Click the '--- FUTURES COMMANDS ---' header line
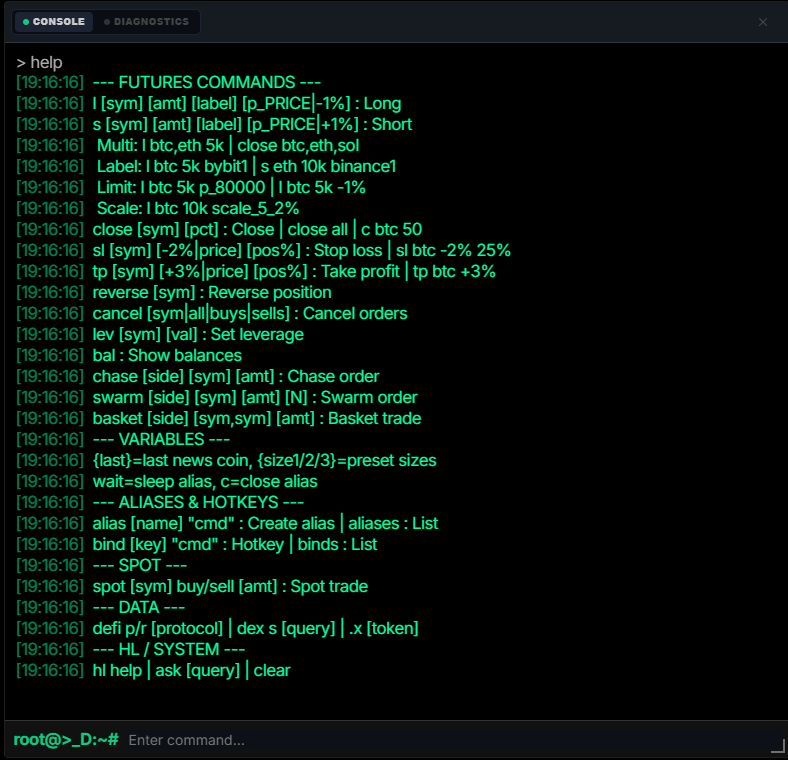This screenshot has height=760, width=788. tap(168, 82)
